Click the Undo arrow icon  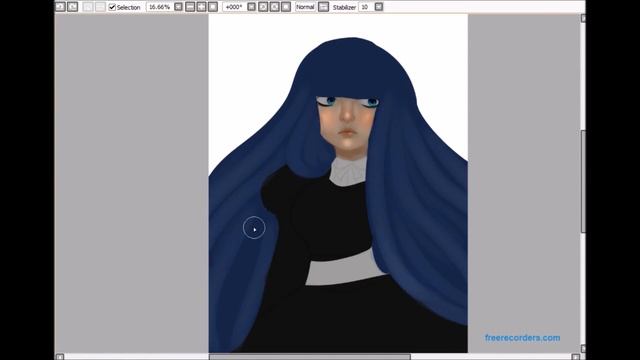(x=60, y=7)
